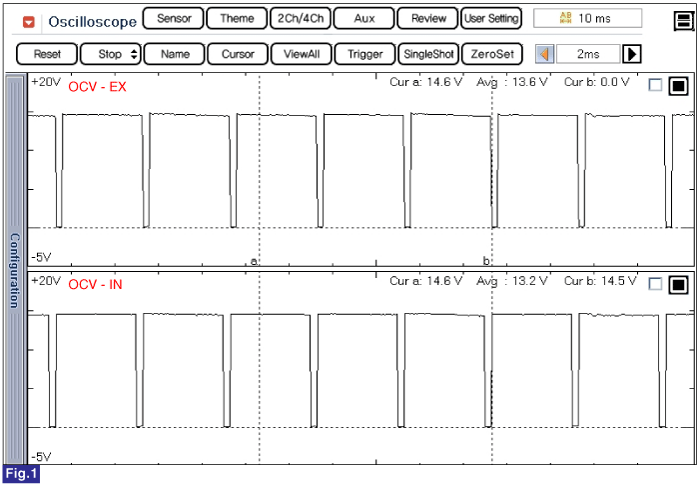Screen dimensions: 700x487
Task: Click the Name button
Action: point(175,54)
